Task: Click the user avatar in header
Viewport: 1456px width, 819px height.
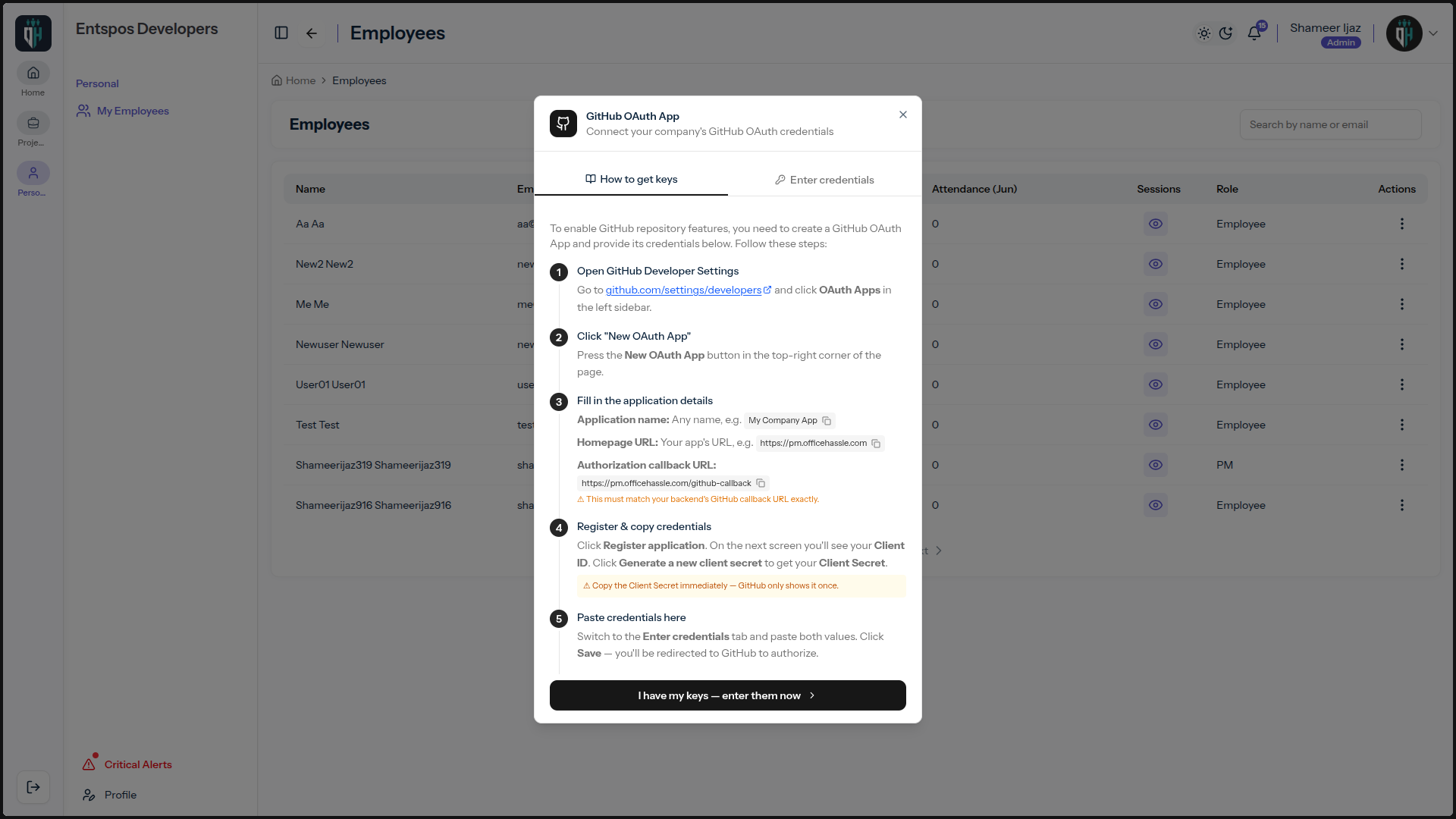Action: pyautogui.click(x=1404, y=33)
